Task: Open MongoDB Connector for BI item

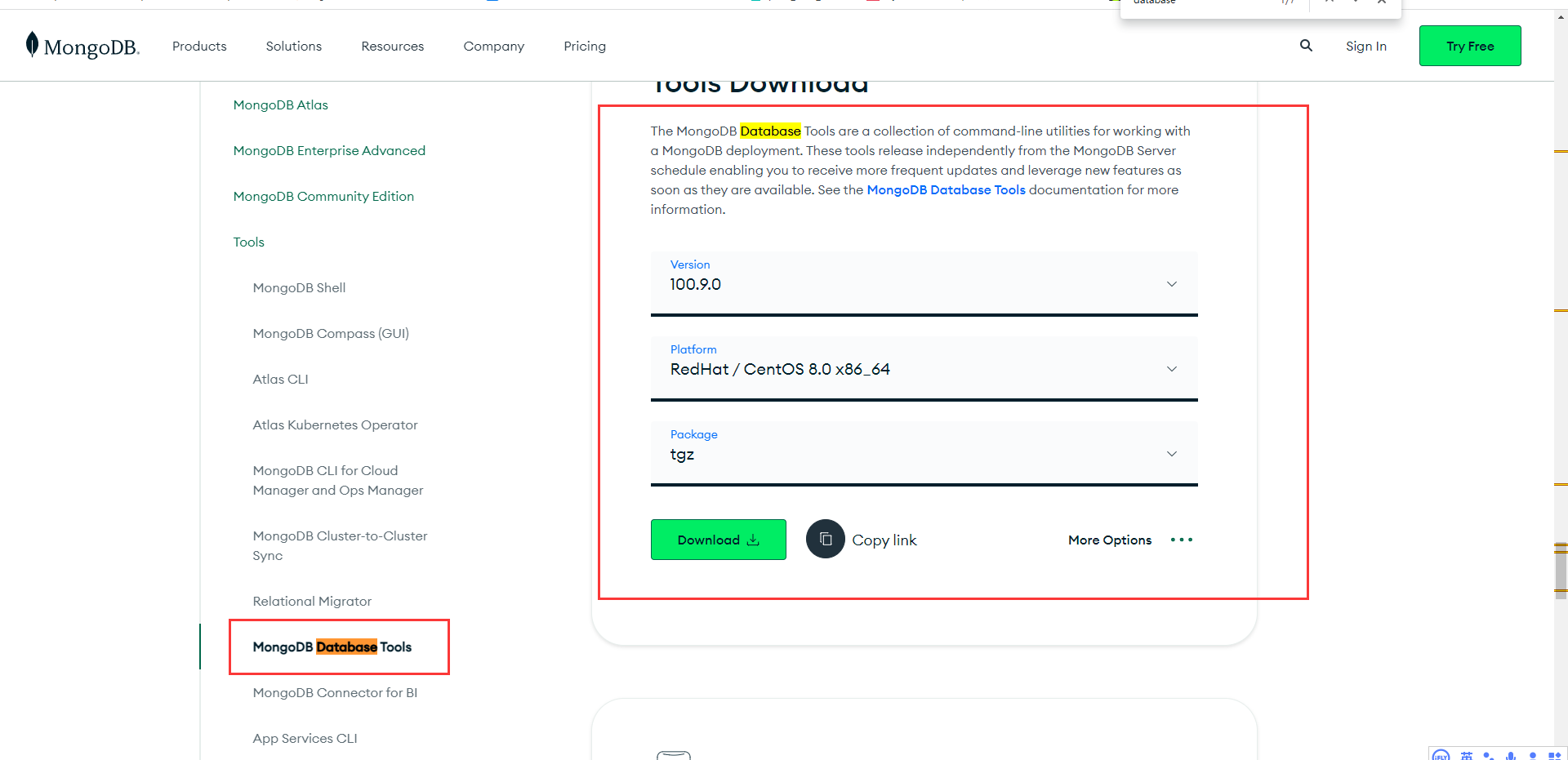Action: point(335,692)
